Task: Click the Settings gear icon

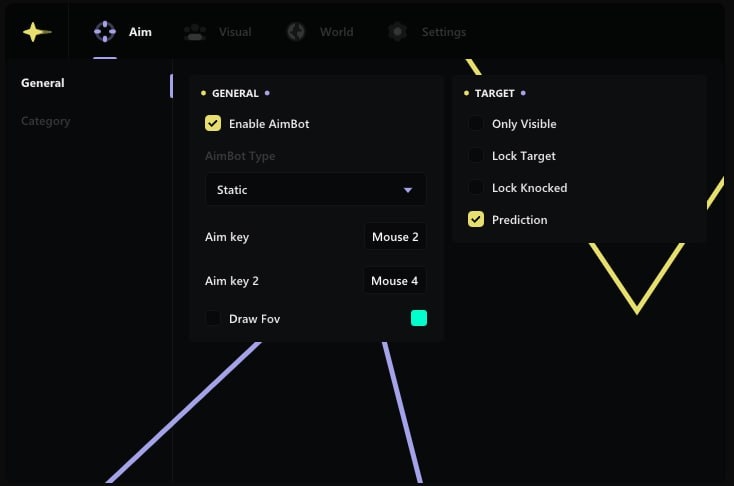Action: pyautogui.click(x=397, y=32)
